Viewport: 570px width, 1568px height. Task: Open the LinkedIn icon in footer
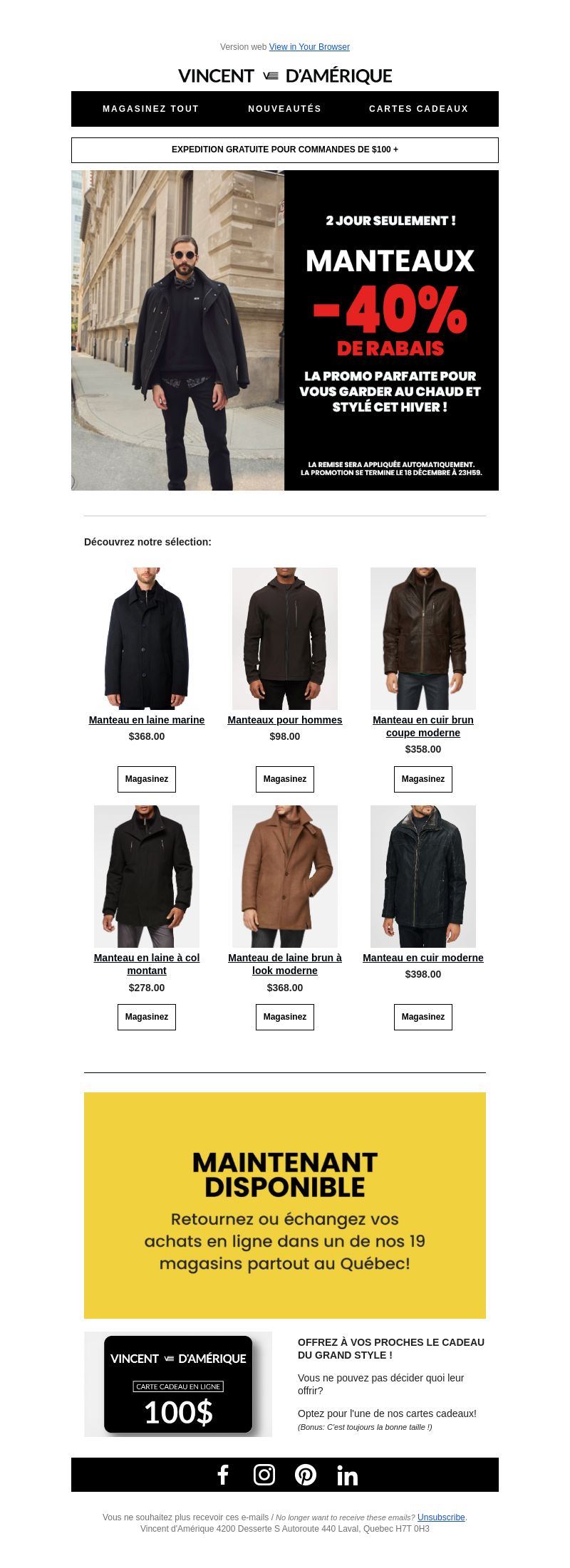(x=347, y=1475)
